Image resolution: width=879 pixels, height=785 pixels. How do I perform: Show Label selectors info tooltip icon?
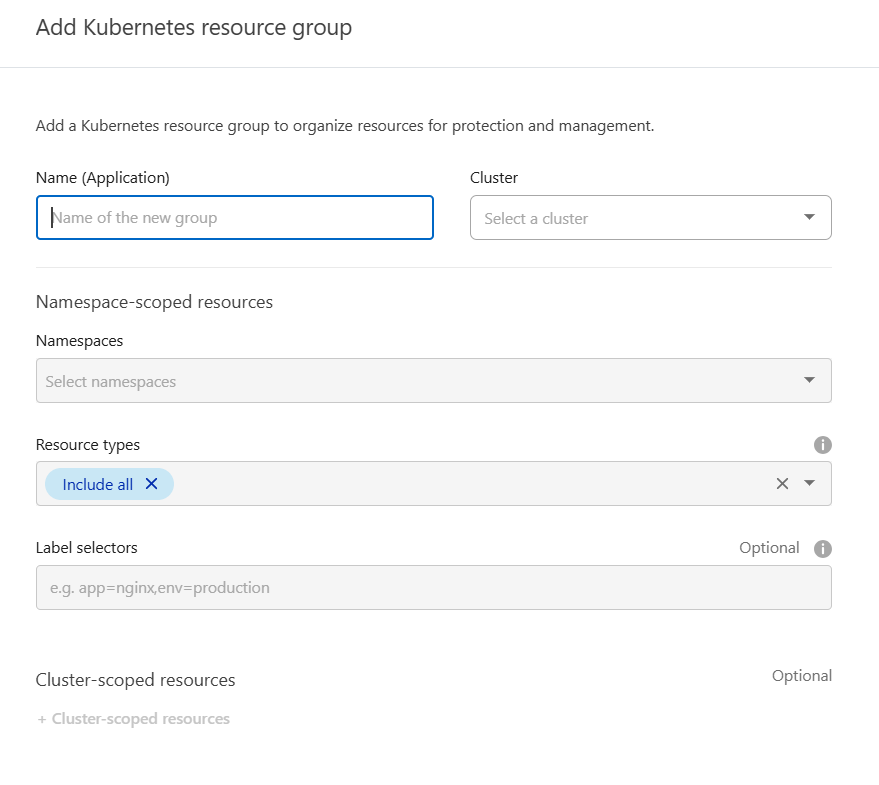(822, 548)
